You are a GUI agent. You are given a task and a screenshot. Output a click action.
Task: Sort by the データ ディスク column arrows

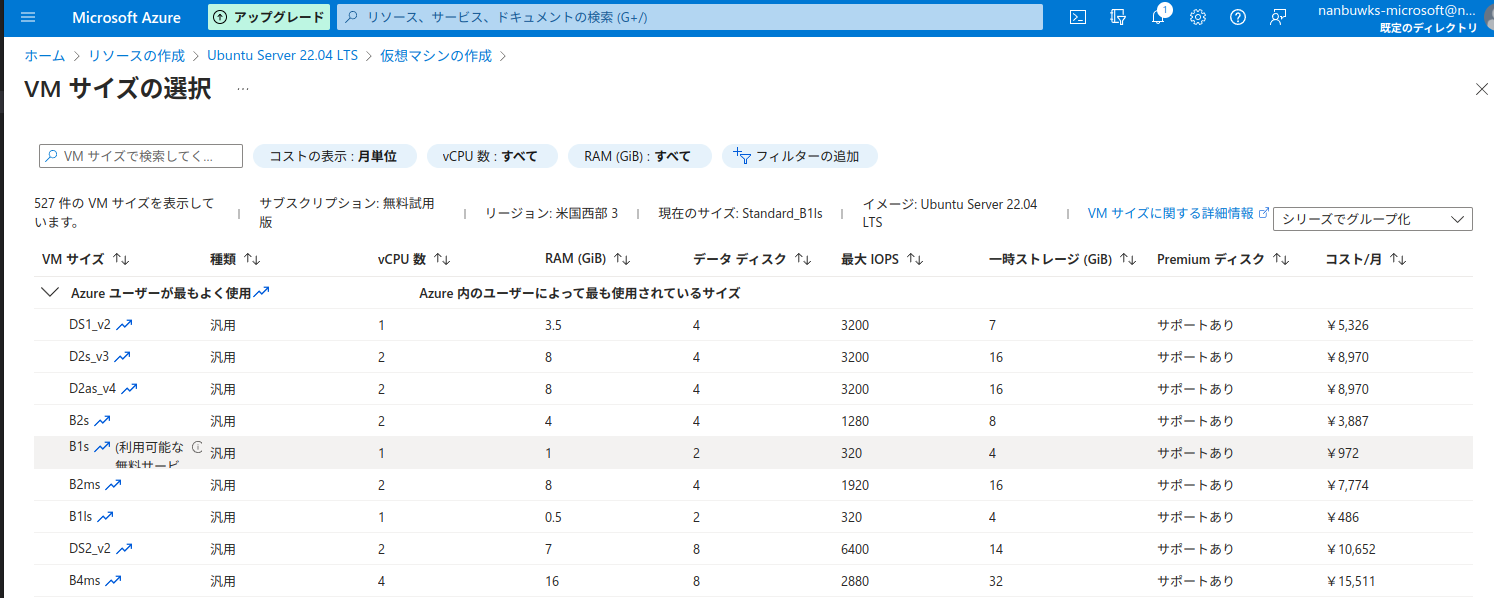(803, 259)
